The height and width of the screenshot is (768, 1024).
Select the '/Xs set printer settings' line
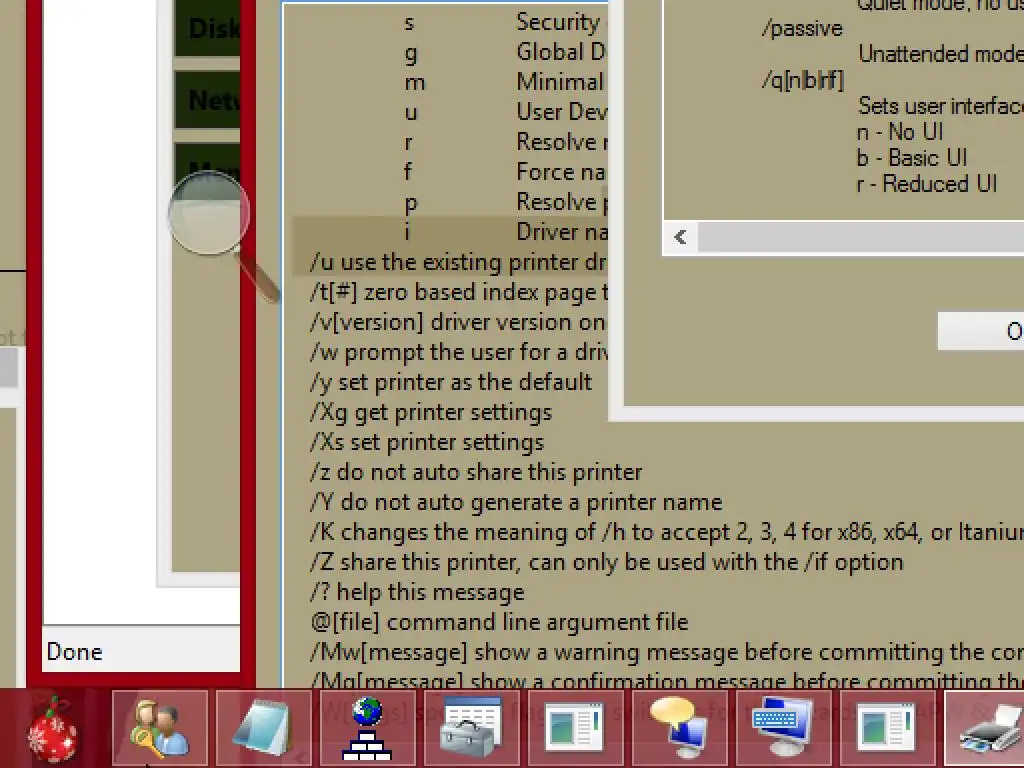[427, 442]
